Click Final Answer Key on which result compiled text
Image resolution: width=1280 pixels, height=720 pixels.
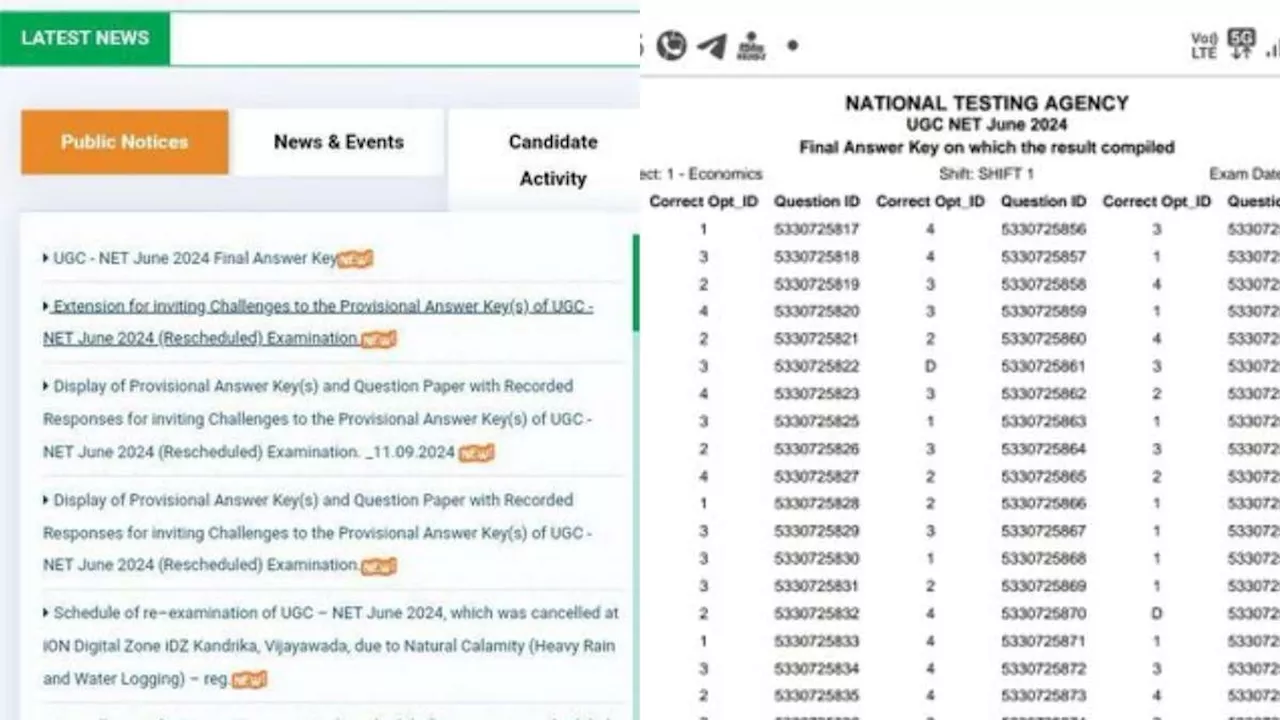(x=987, y=147)
